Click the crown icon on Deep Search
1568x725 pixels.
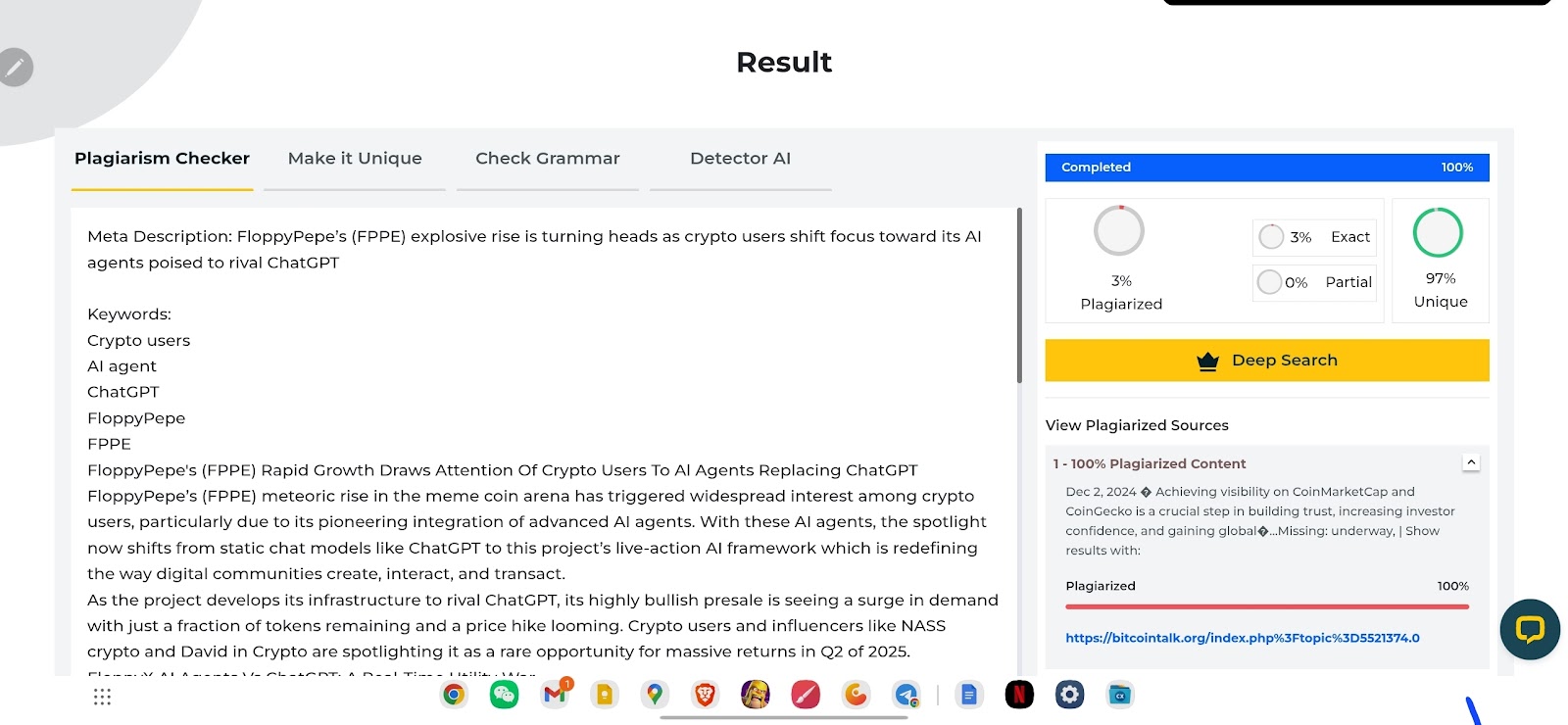(x=1207, y=361)
